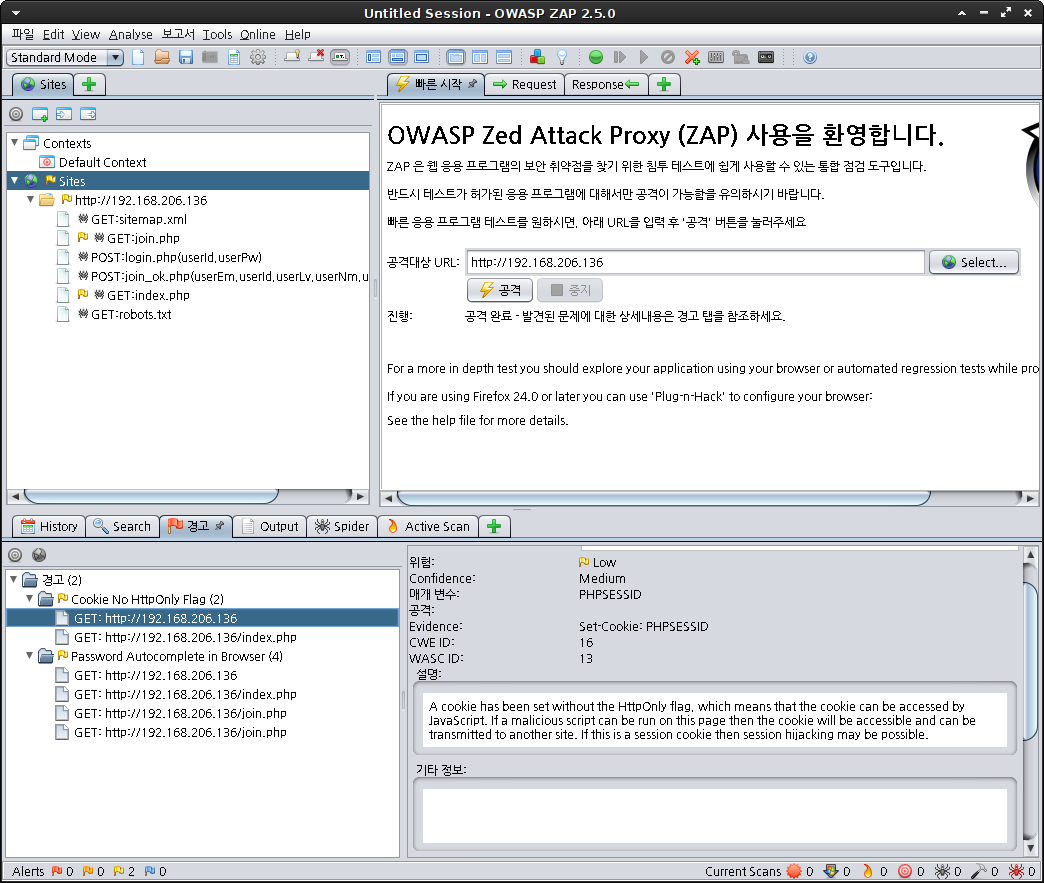
Task: Open the Options gear icon
Action: click(258, 57)
